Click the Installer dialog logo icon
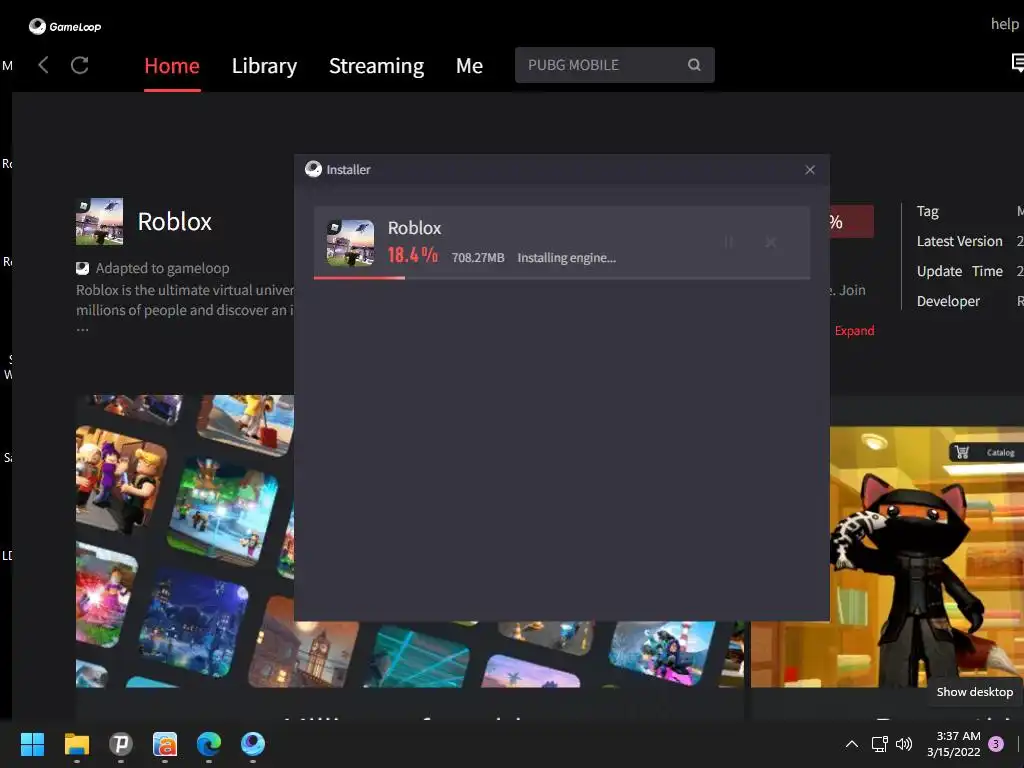 (x=313, y=169)
